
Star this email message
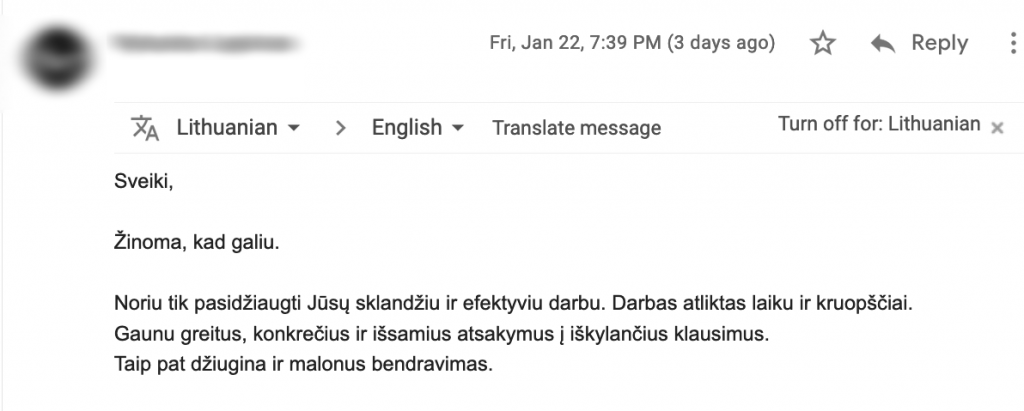coord(822,44)
